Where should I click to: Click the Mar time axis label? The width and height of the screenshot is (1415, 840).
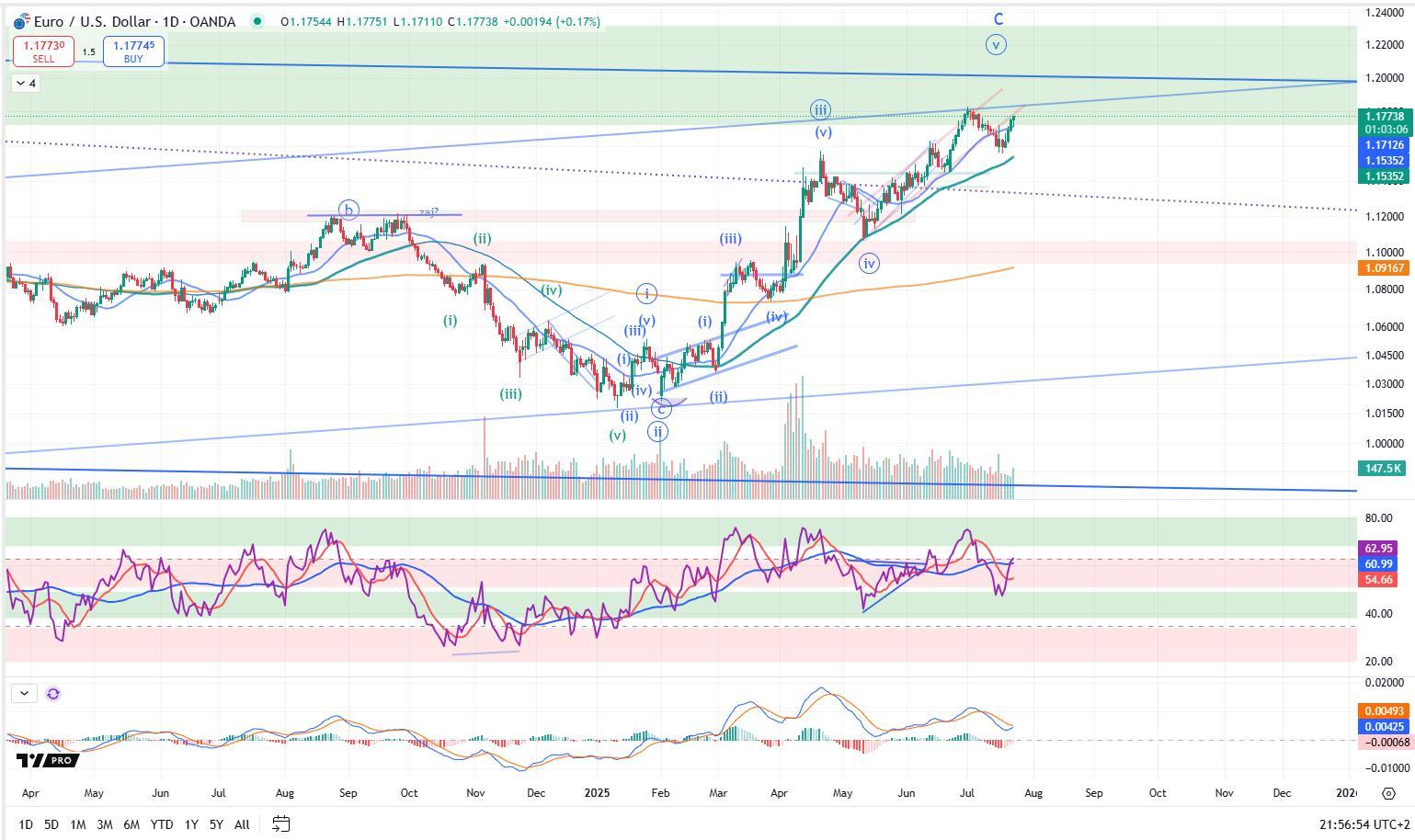click(718, 792)
